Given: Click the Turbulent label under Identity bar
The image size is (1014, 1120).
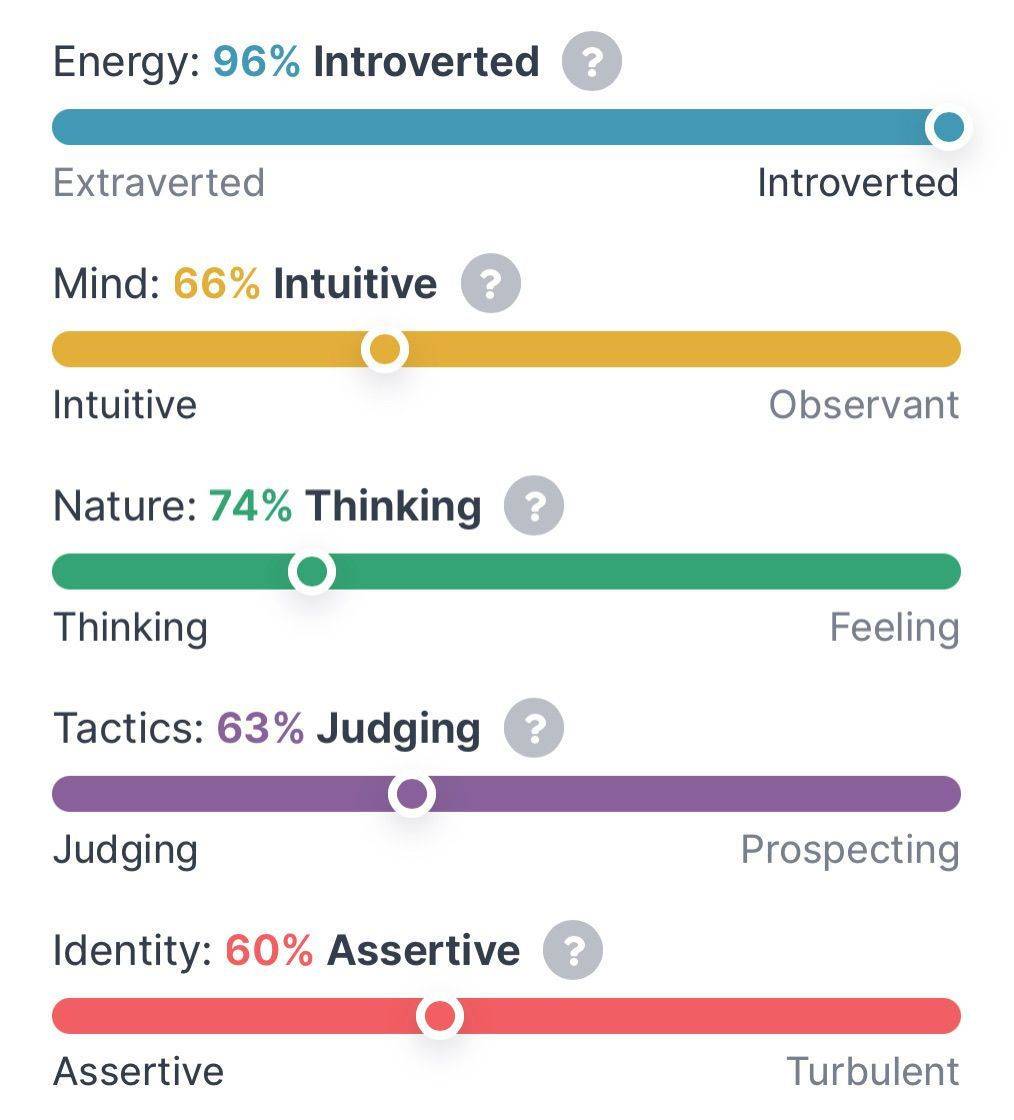Looking at the screenshot, I should point(873,1071).
